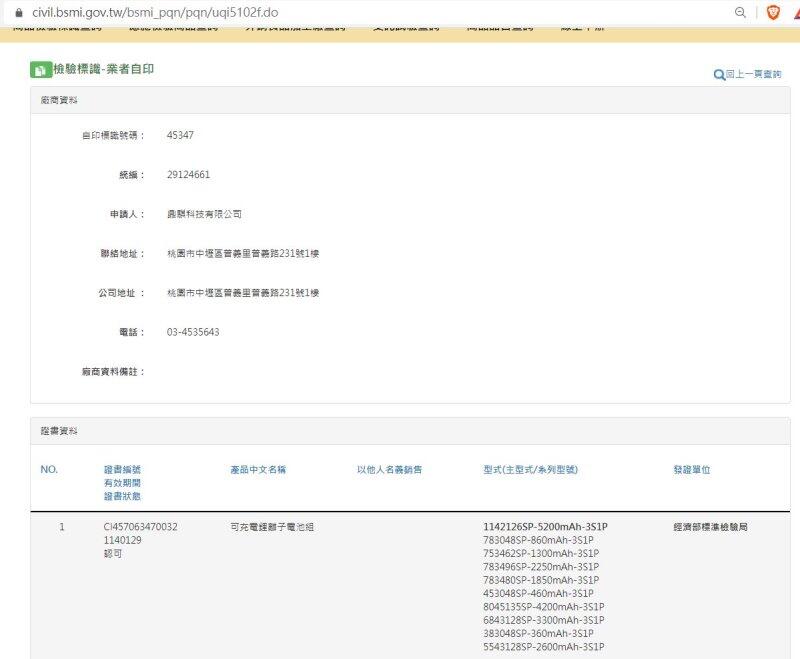Viewport: 800px width, 659px height.
Task: Click the Brave Rewards triangle icon
Action: [x=796, y=12]
